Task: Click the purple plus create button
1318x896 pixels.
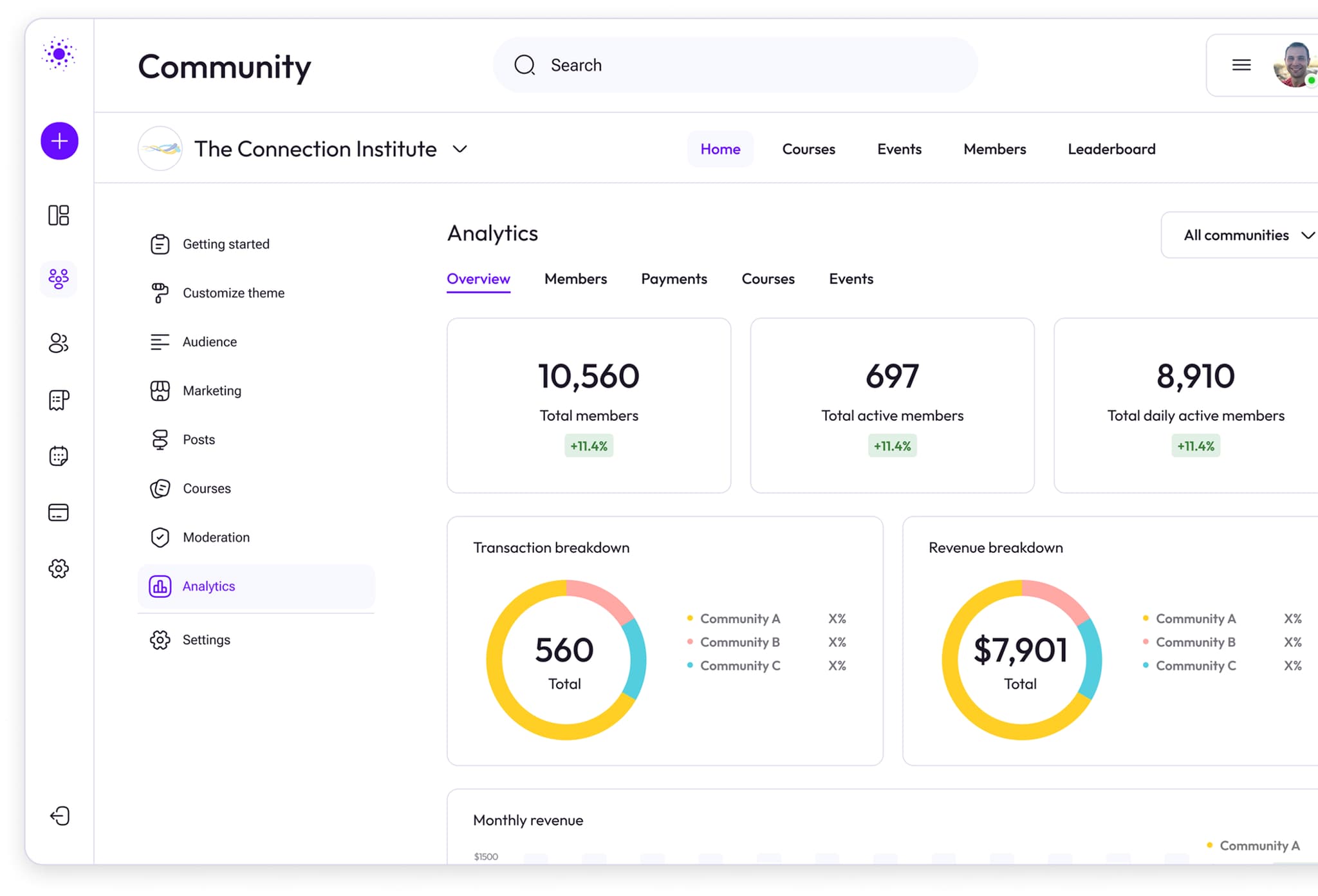Action: [59, 141]
